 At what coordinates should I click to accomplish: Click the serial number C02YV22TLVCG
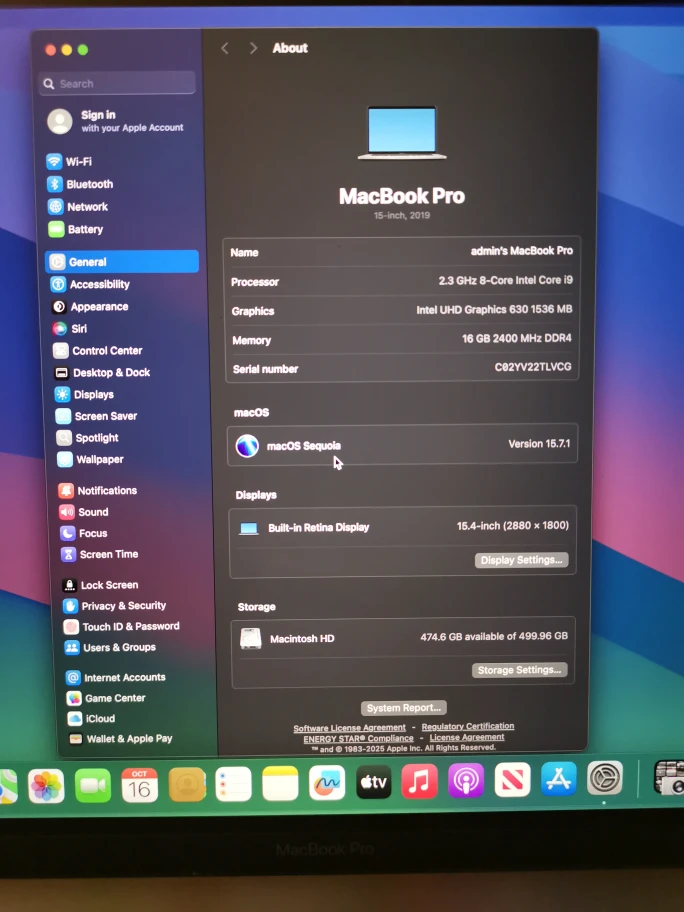pos(533,367)
